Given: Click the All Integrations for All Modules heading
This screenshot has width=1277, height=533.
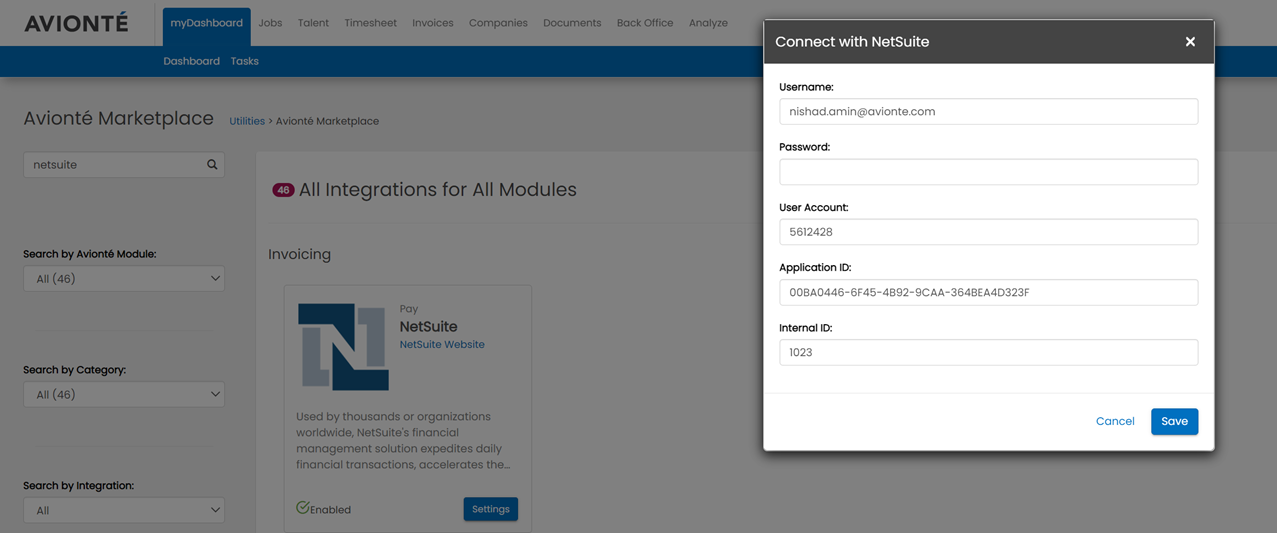Looking at the screenshot, I should 437,190.
